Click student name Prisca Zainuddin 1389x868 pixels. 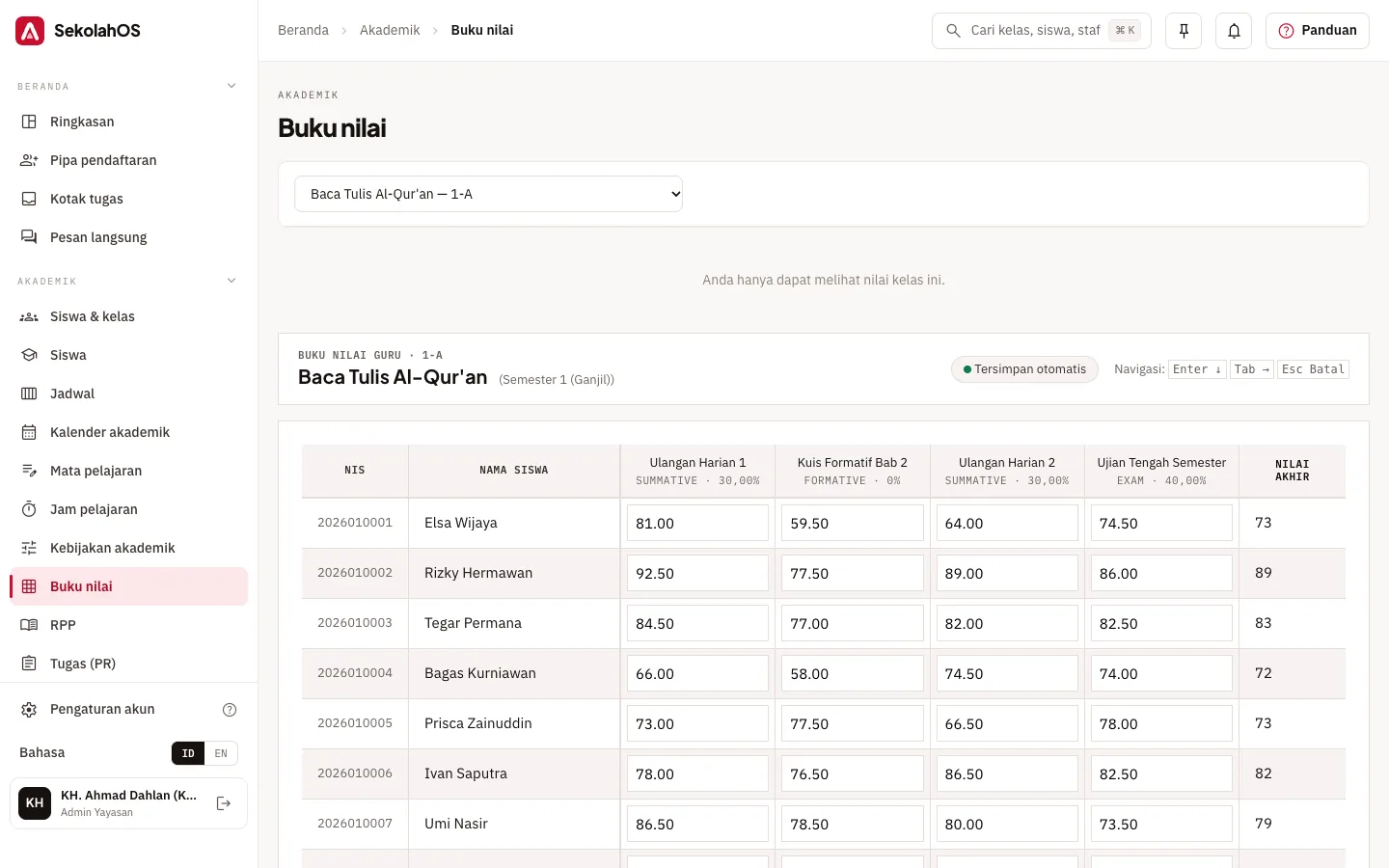pyautogui.click(x=478, y=723)
